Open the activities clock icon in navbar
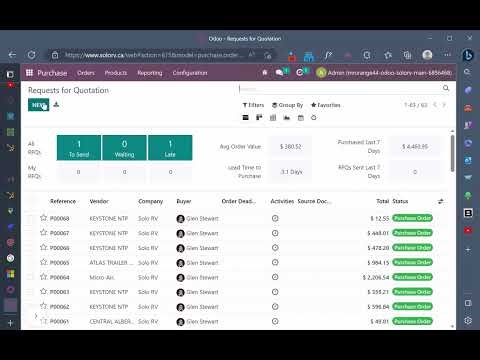Screen dimensions: 480x360 (x=300, y=72)
